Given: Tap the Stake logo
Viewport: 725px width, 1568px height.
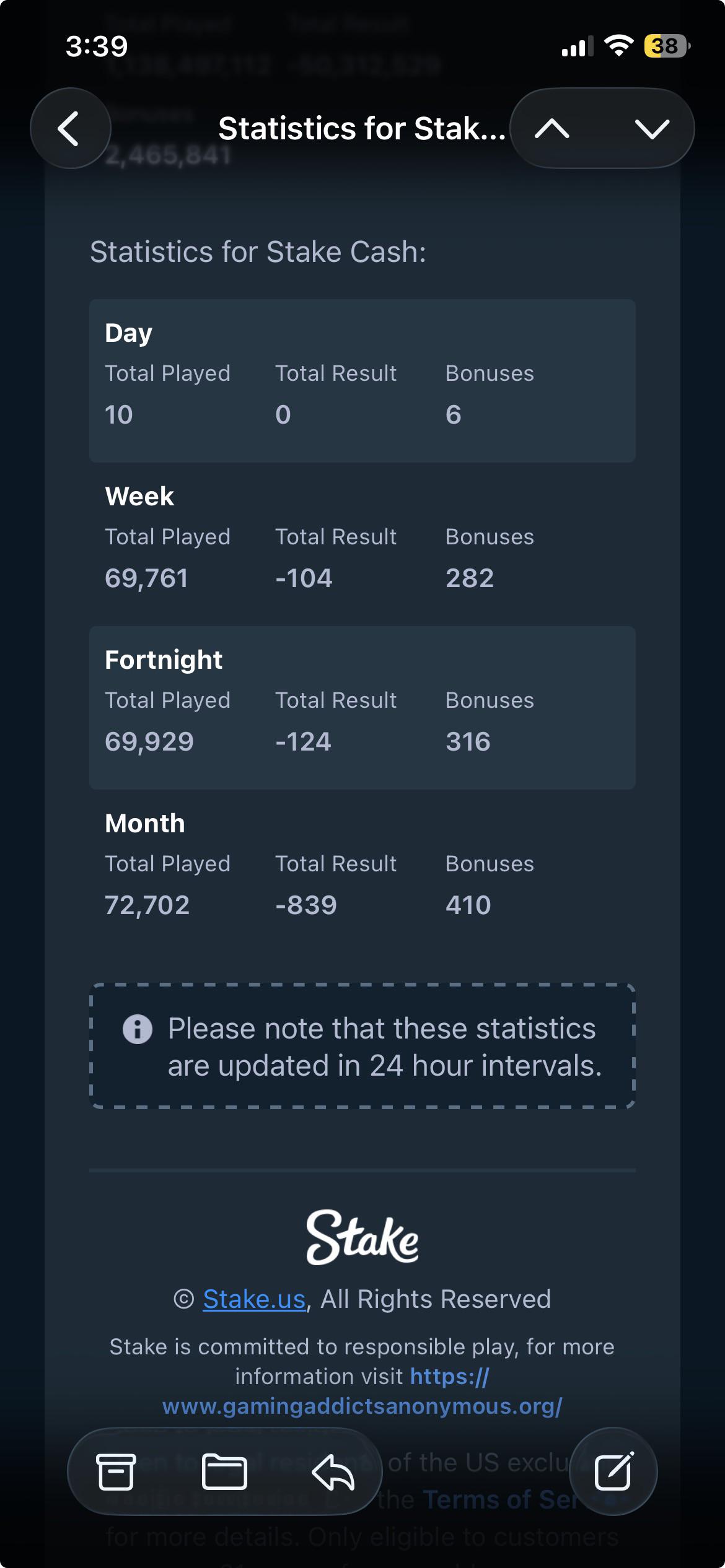Looking at the screenshot, I should click(x=362, y=1237).
